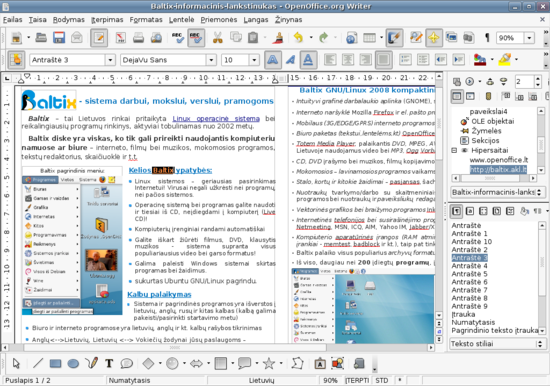Viewport: 550px width, 386px height.
Task: Click the Navigator page number field
Action: tap(524, 82)
